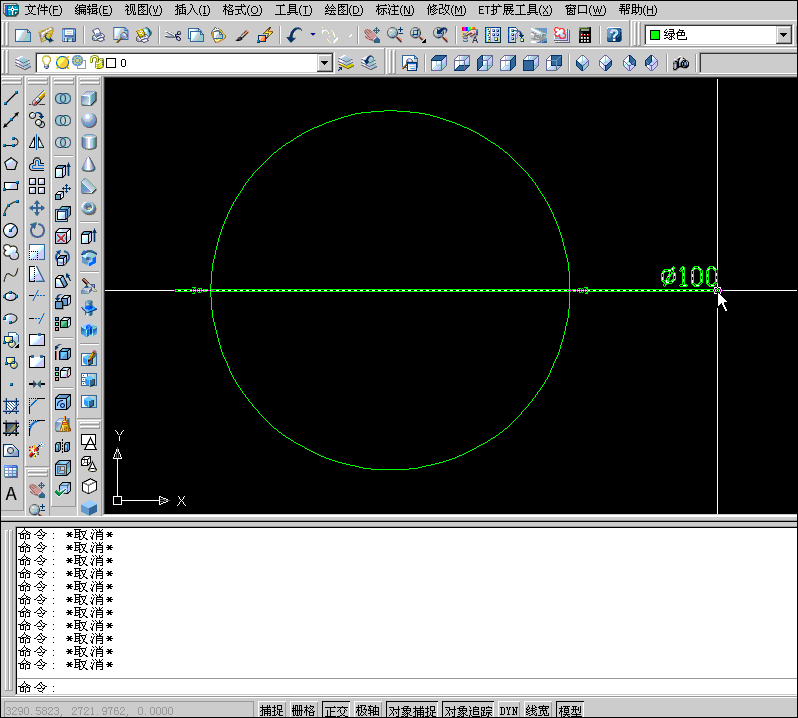This screenshot has height=718, width=798.
Task: Select the Multiline Text A tool
Action: click(x=11, y=494)
